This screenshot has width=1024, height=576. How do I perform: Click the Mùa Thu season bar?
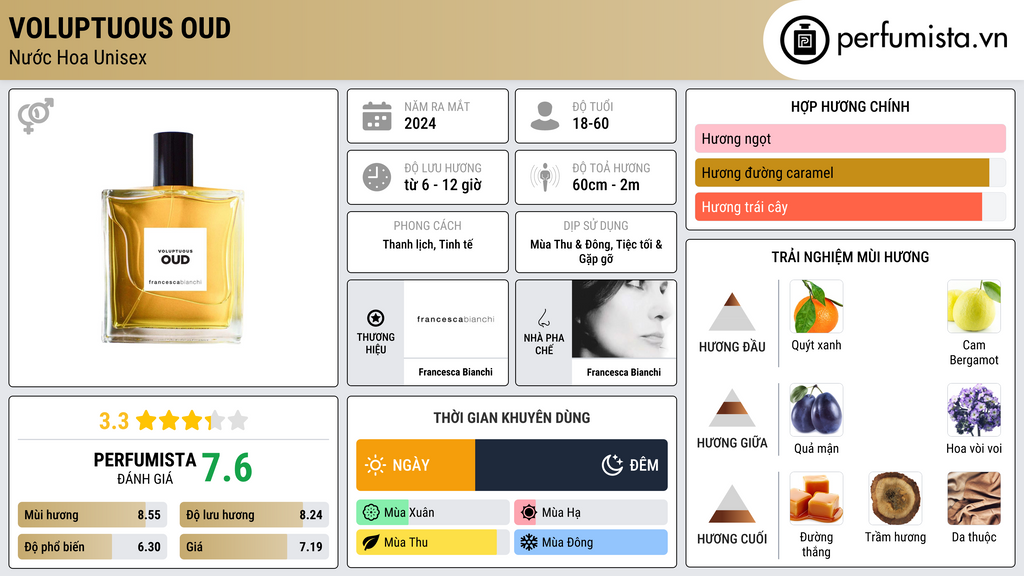[x=432, y=542]
